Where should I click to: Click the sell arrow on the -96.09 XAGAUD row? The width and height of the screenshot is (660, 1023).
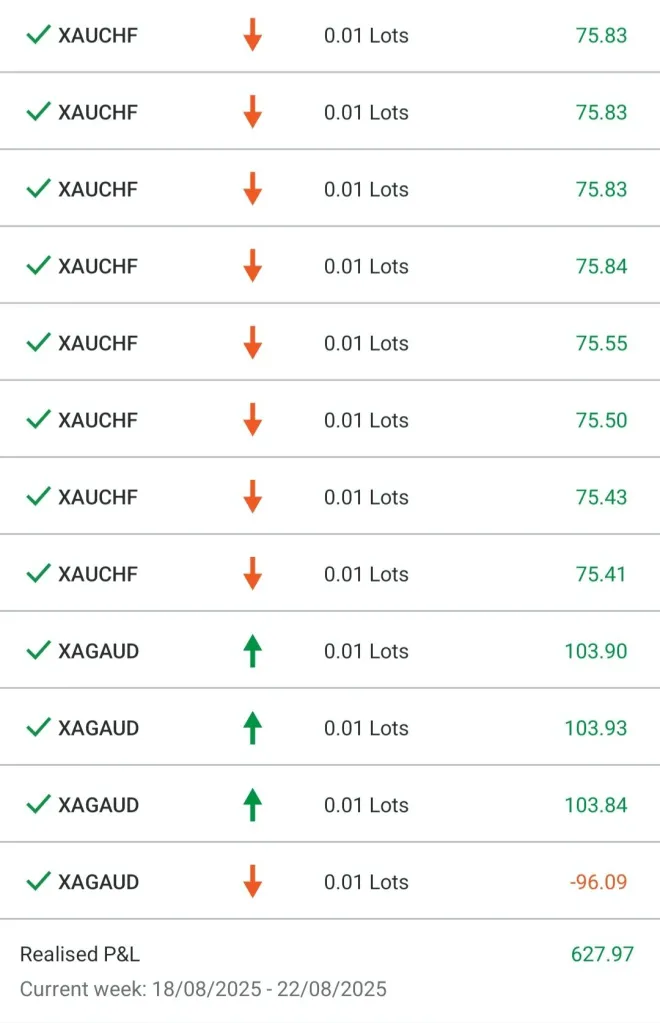click(252, 882)
